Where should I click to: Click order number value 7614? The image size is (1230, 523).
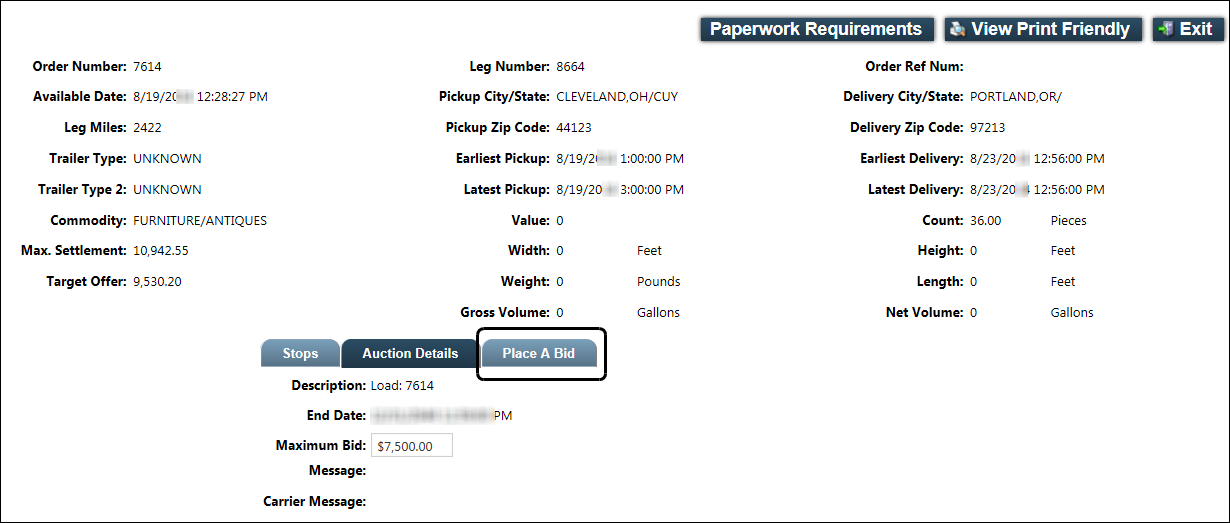(147, 67)
